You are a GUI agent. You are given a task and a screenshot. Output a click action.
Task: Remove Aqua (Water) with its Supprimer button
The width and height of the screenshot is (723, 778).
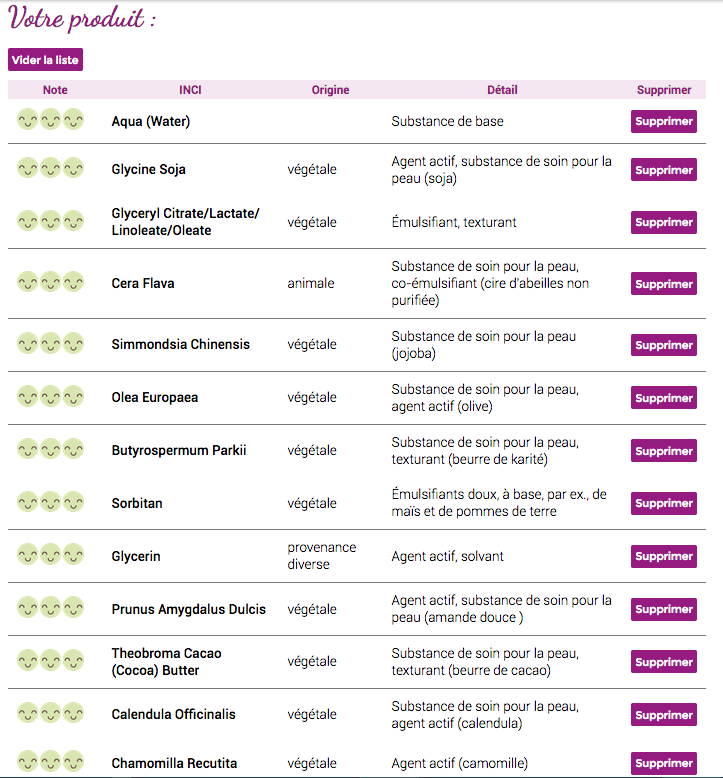click(x=663, y=122)
